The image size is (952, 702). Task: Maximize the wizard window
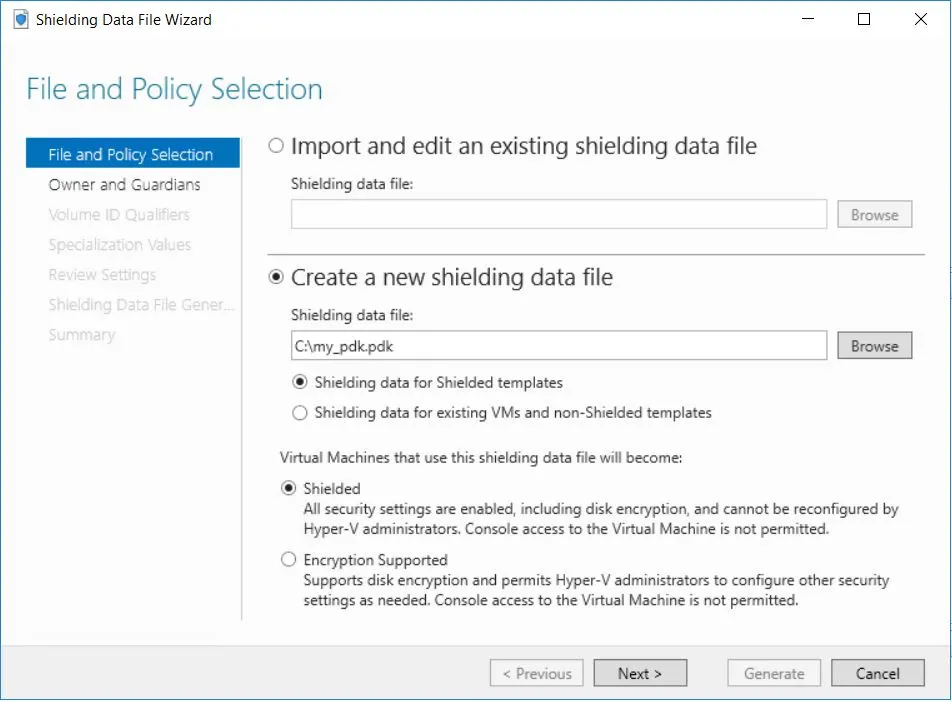[864, 19]
